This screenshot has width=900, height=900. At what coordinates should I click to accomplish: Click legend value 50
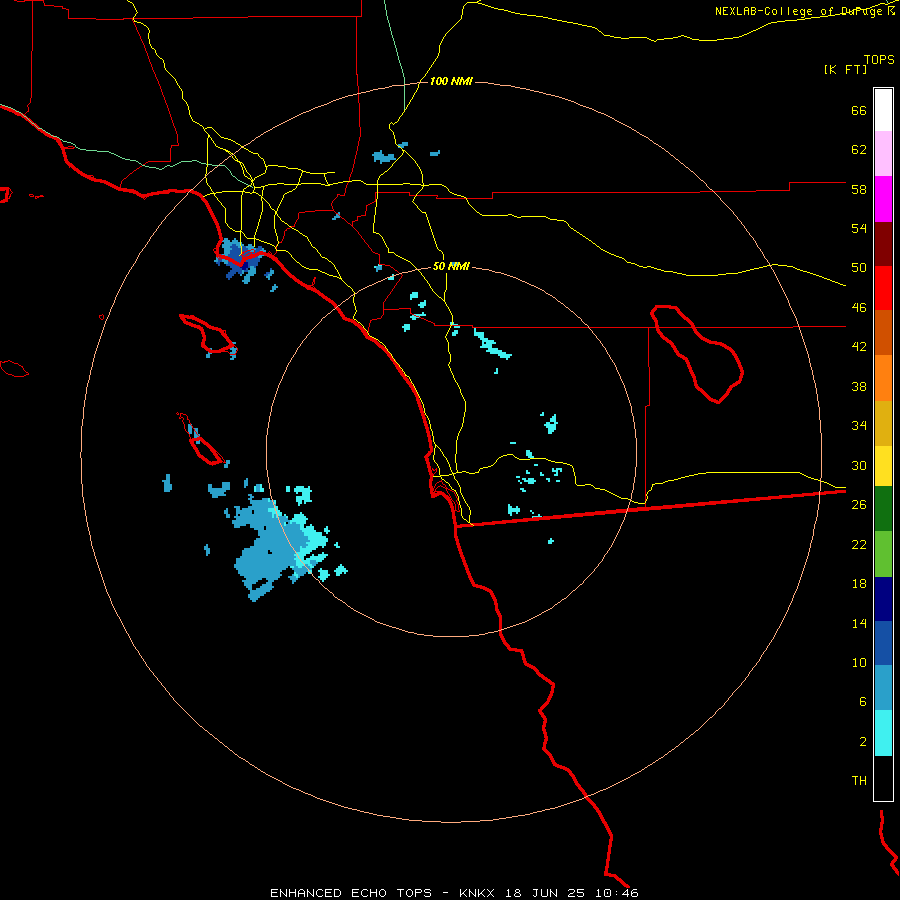pyautogui.click(x=859, y=267)
